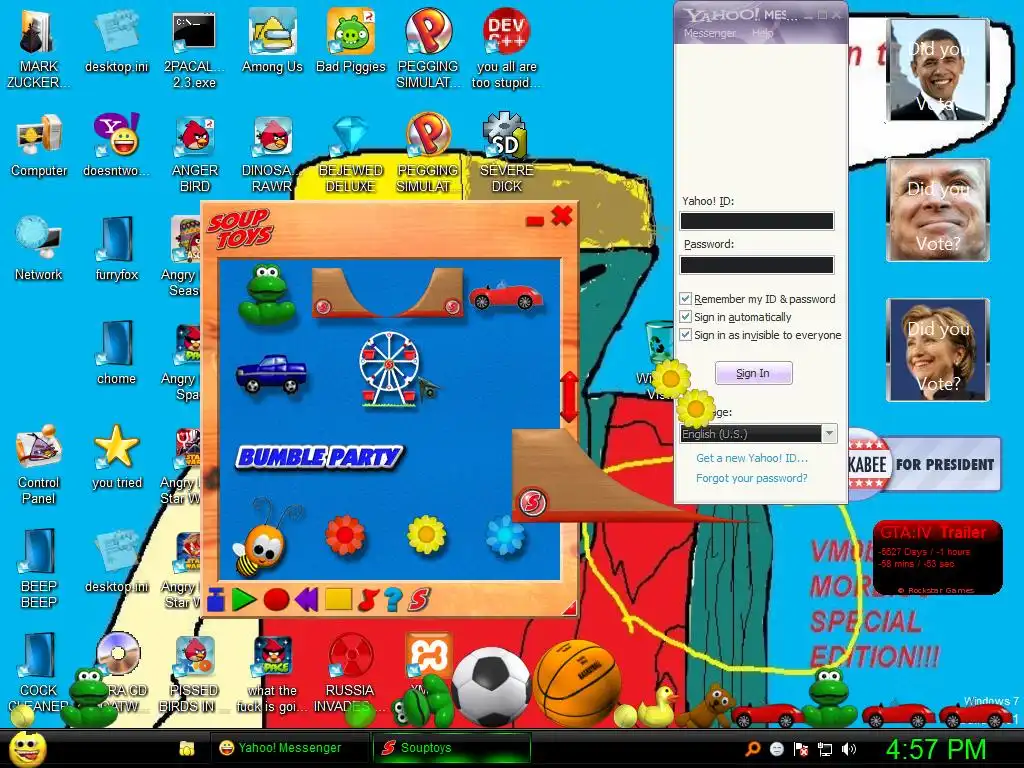Click the red S logo in Soup Toys toolbar
The width and height of the screenshot is (1024, 768).
point(419,600)
